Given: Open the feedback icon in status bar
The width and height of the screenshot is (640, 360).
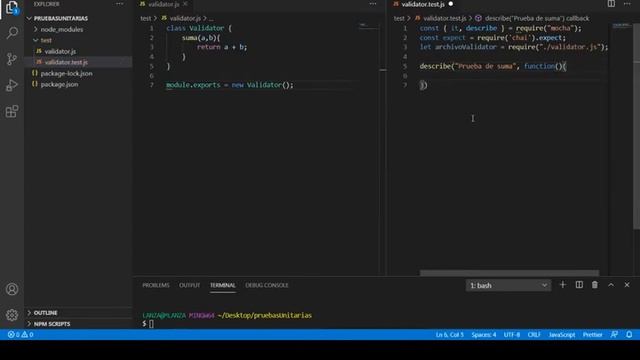Looking at the screenshot, I should point(614,335).
